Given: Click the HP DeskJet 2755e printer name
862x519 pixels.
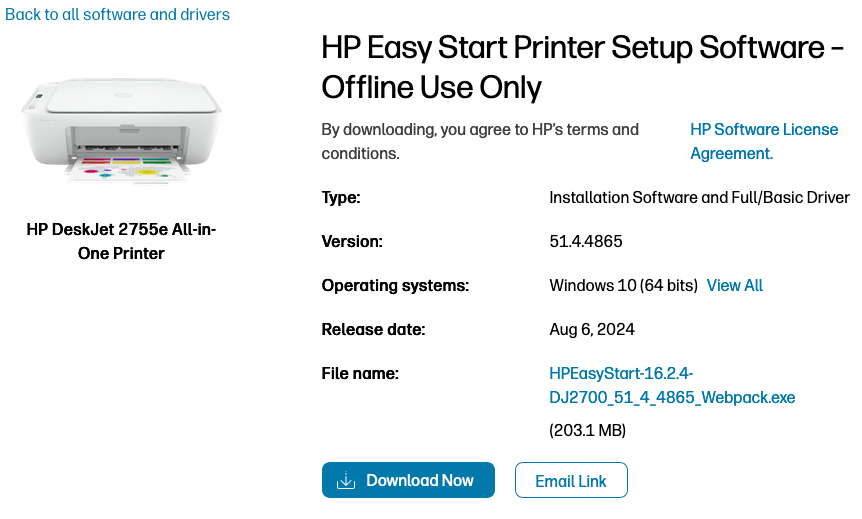Looking at the screenshot, I should pyautogui.click(x=121, y=241).
